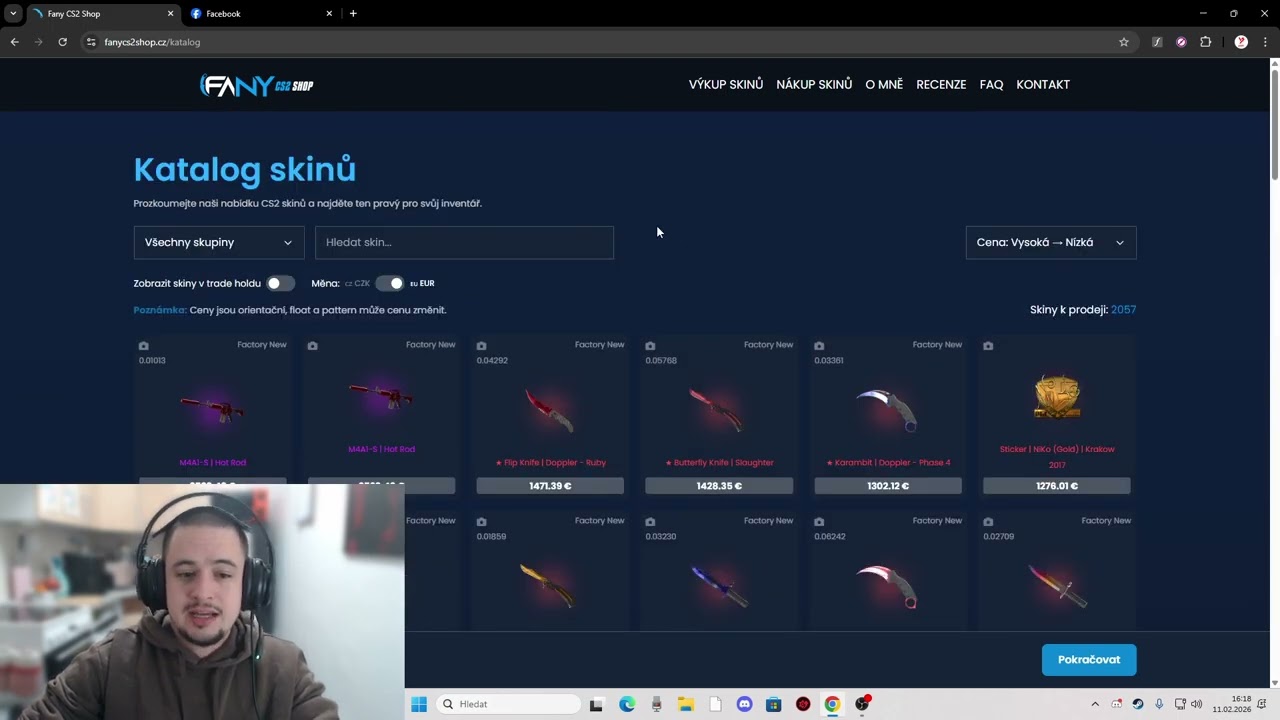Open the Windows Start menu

tap(419, 704)
